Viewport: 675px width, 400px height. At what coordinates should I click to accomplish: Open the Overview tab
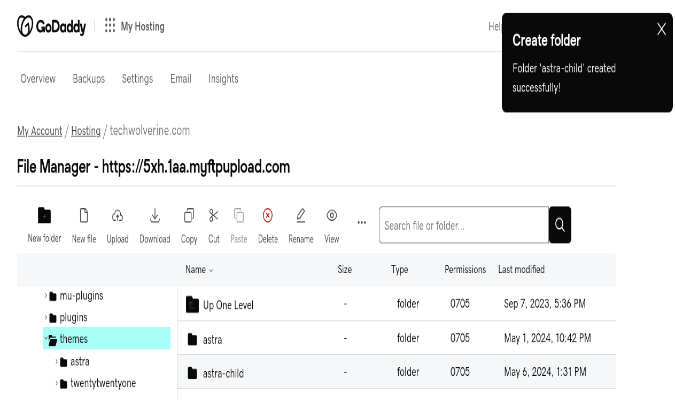coord(38,79)
